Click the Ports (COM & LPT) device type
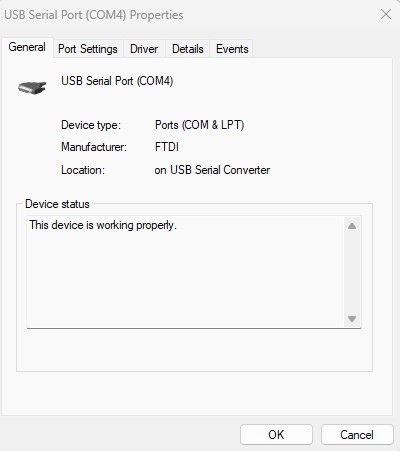Image resolution: width=400 pixels, height=451 pixels. (x=200, y=125)
